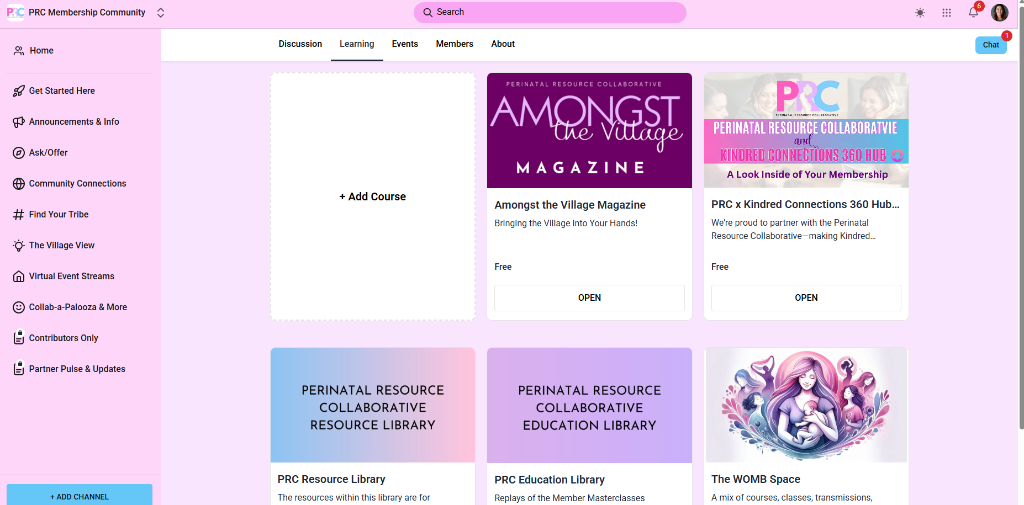This screenshot has width=1024, height=505.
Task: Click the PRC Resource Library title
Action: (x=331, y=480)
